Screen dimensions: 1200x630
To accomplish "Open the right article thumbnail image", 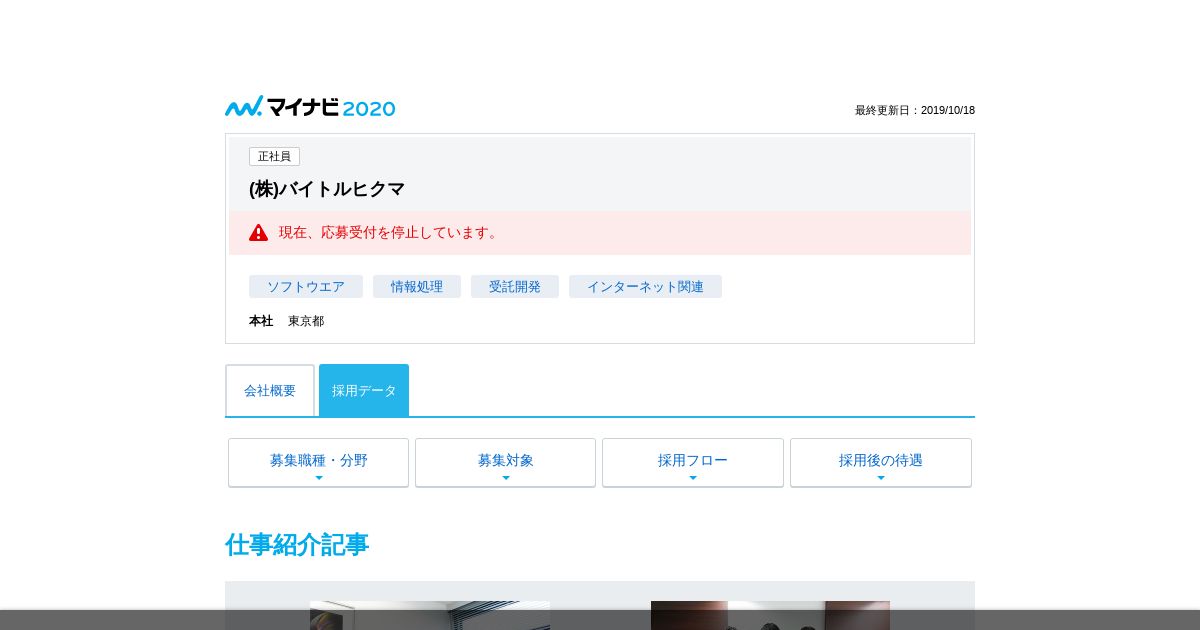I will click(770, 615).
